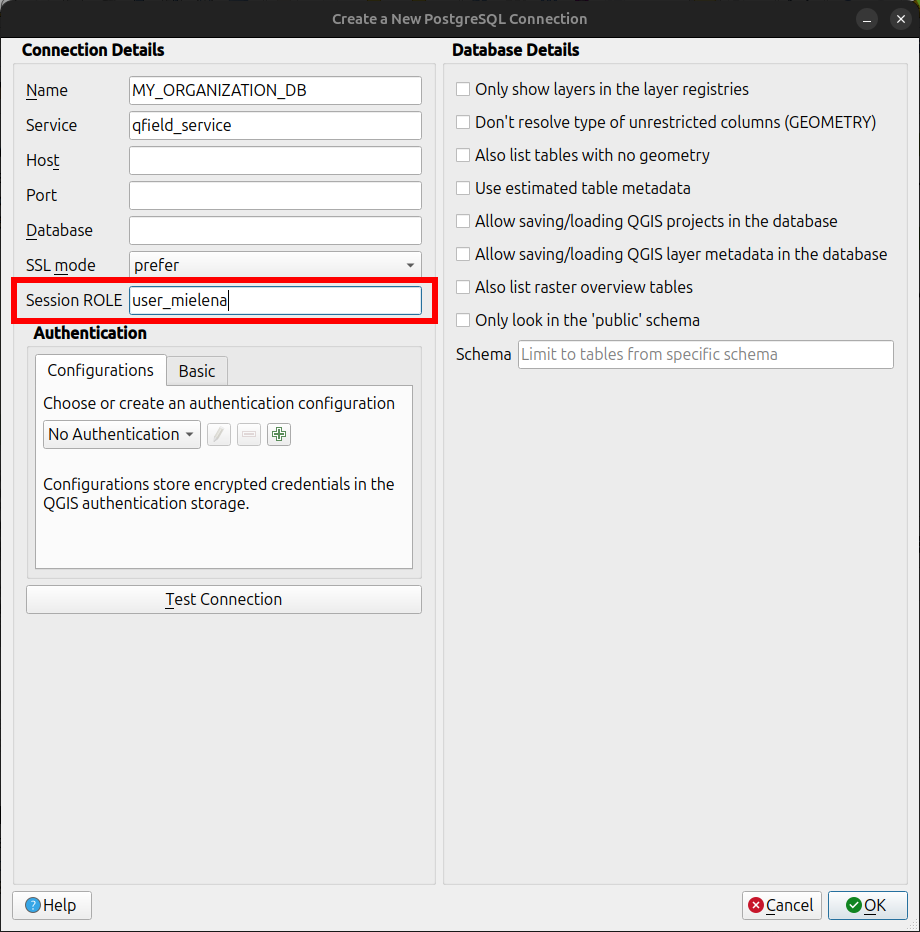This screenshot has height=932, width=920.
Task: Enable 'Also list tables with no geometry'
Action: 462,155
